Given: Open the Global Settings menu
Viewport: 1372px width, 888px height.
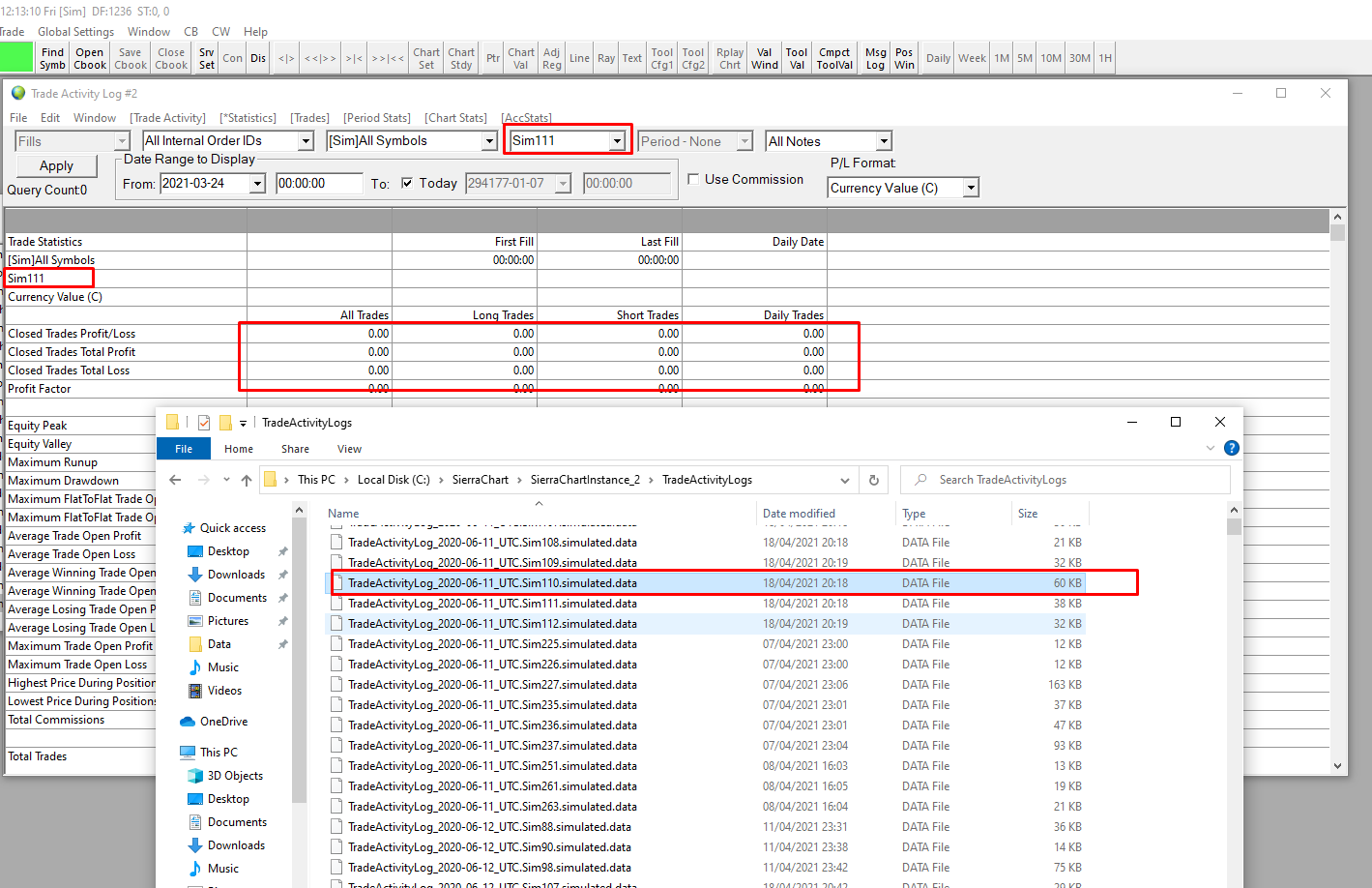Looking at the screenshot, I should [76, 32].
